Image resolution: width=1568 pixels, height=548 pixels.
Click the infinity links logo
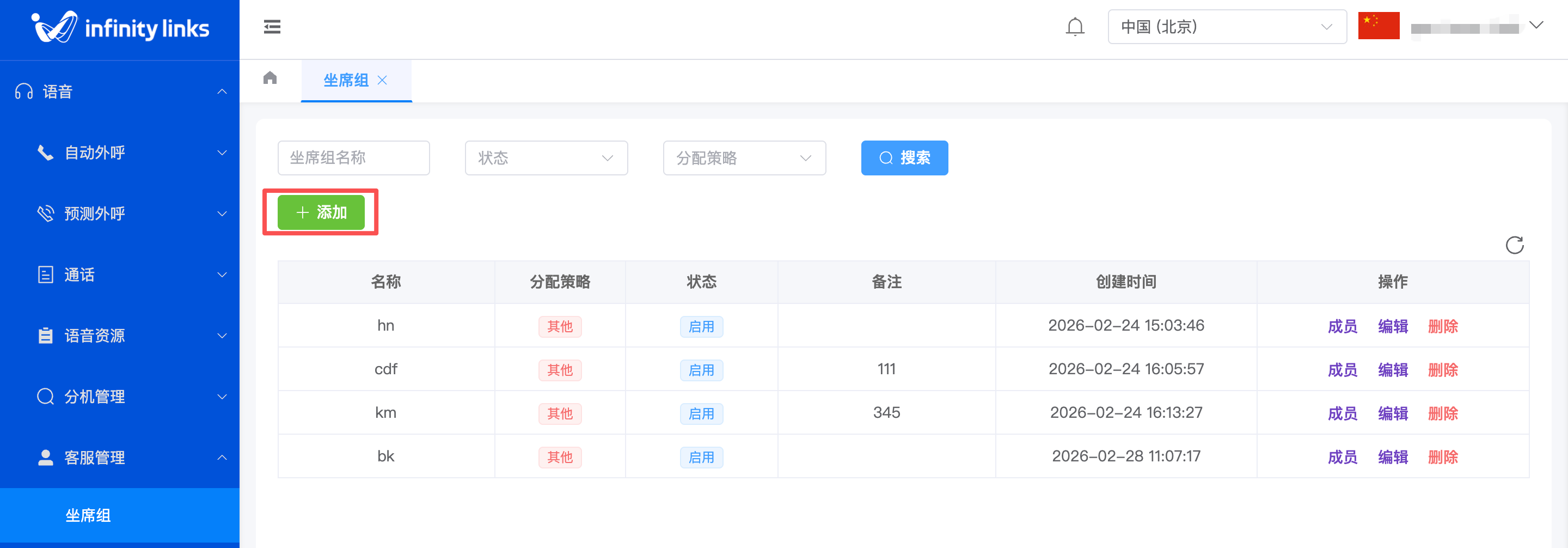coord(120,27)
